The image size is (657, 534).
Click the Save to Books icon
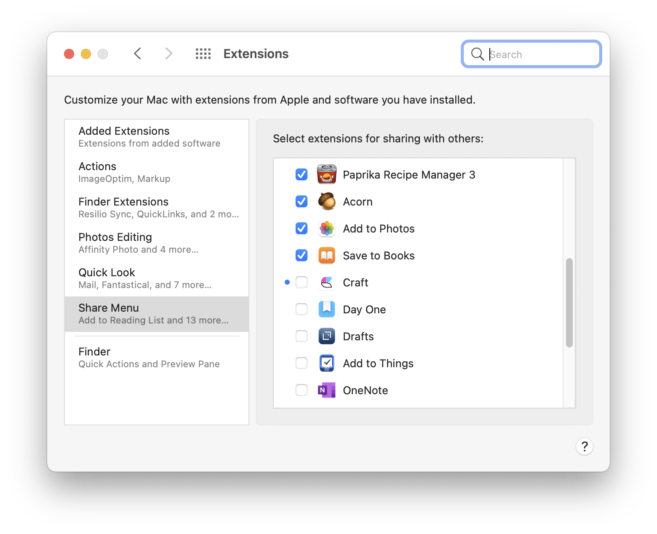coord(326,256)
